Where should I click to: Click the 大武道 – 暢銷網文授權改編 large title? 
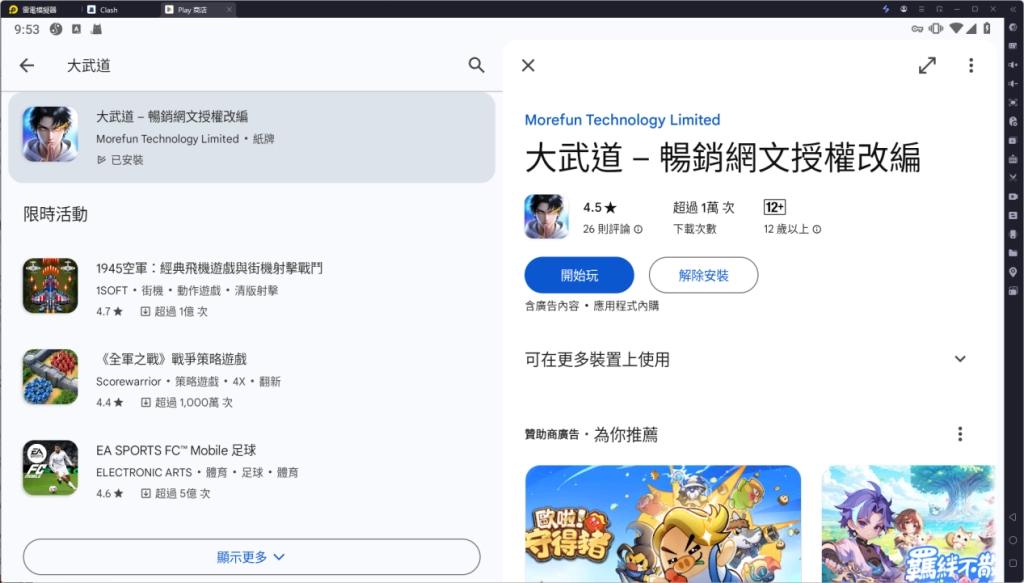(722, 158)
